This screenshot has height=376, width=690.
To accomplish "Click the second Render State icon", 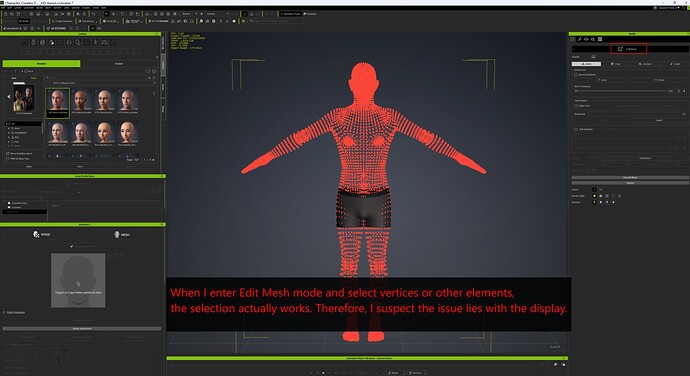I will (x=601, y=195).
